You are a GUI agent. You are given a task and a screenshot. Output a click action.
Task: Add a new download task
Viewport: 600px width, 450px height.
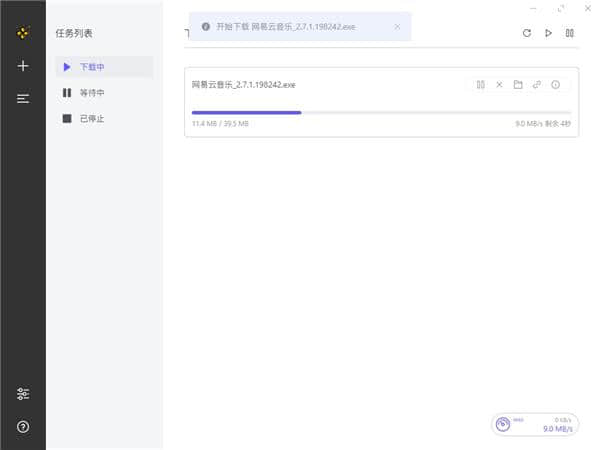point(23,66)
